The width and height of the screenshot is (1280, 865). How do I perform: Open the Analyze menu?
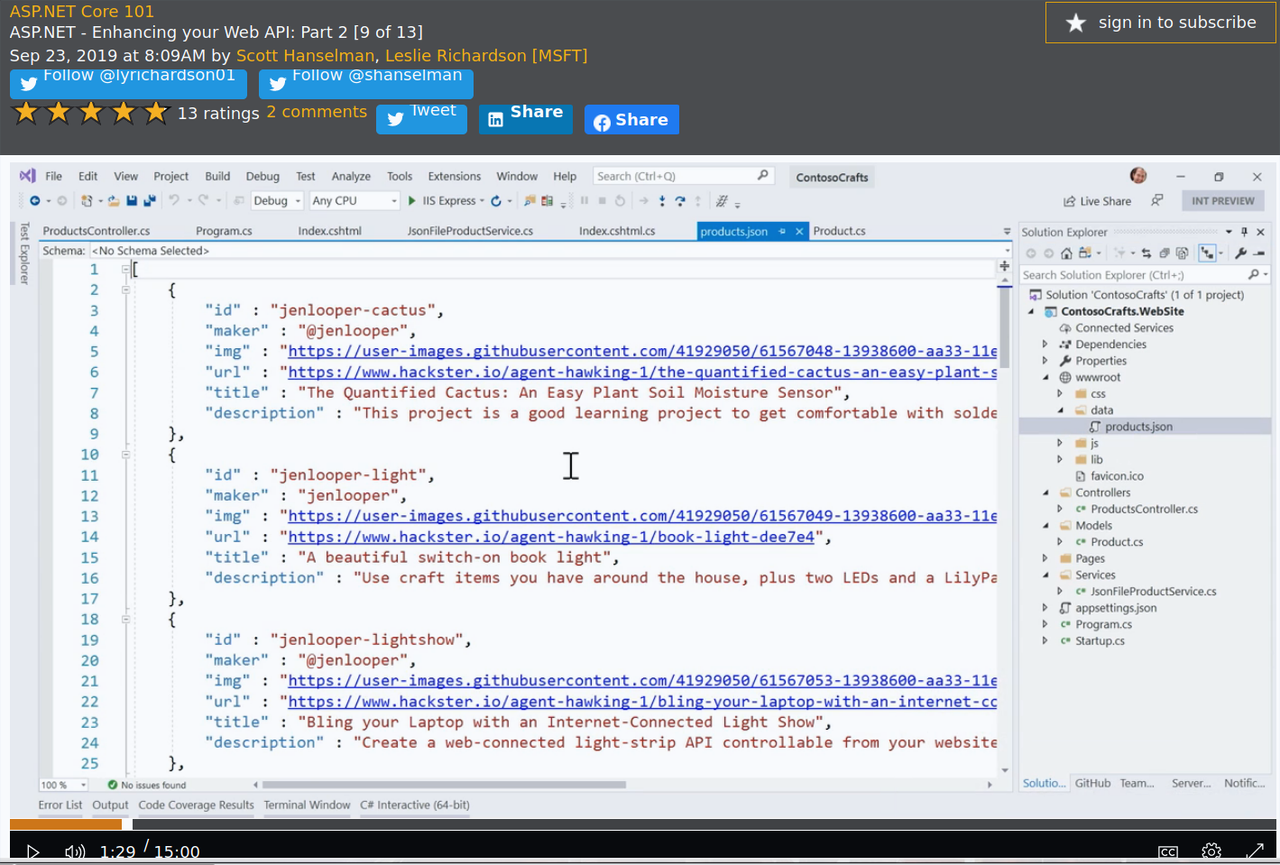coord(351,176)
